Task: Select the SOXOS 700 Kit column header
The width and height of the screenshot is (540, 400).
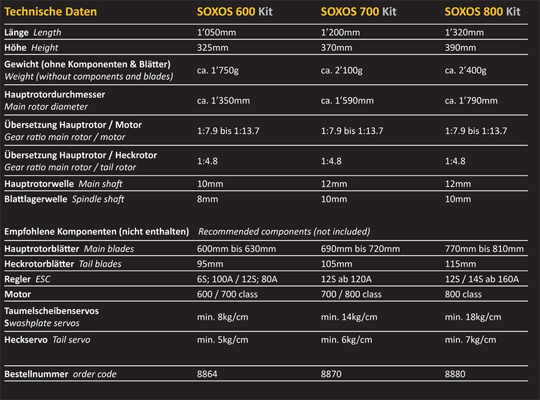Action: pos(359,12)
